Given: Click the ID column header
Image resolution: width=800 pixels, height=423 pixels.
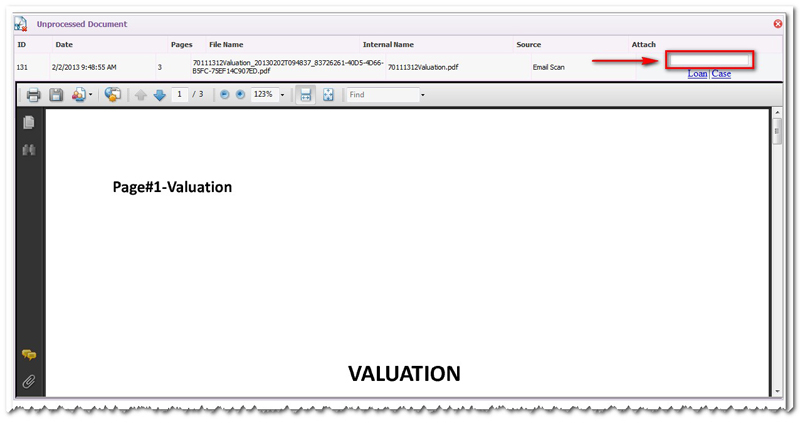Looking at the screenshot, I should (21, 44).
